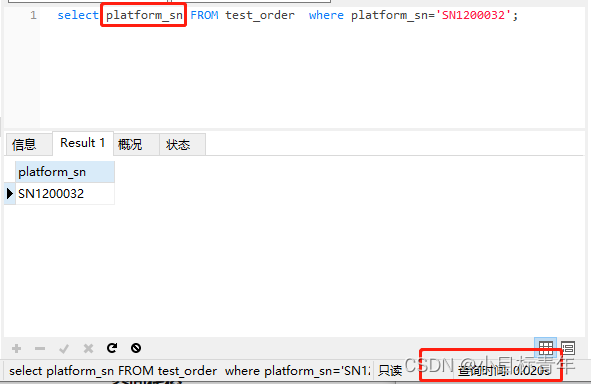591x384 pixels.
Task: Switch to grid view icon
Action: point(545,347)
